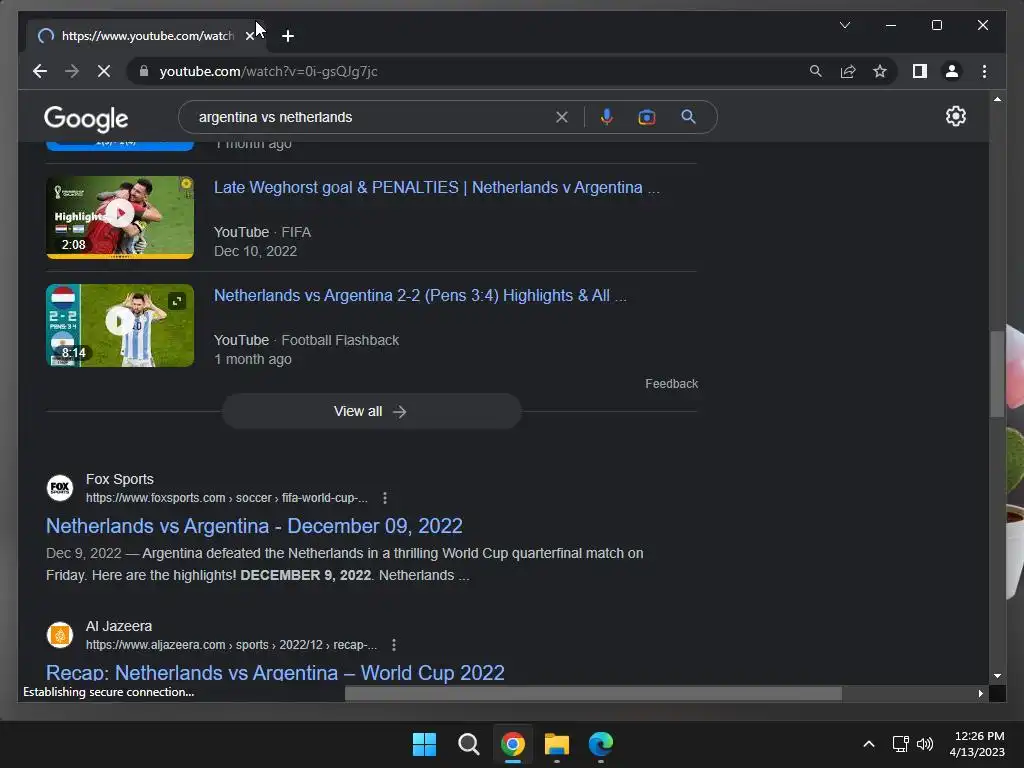Viewport: 1024px width, 768px height.
Task: Launch Microsoft Edge from taskbar
Action: tap(601, 744)
